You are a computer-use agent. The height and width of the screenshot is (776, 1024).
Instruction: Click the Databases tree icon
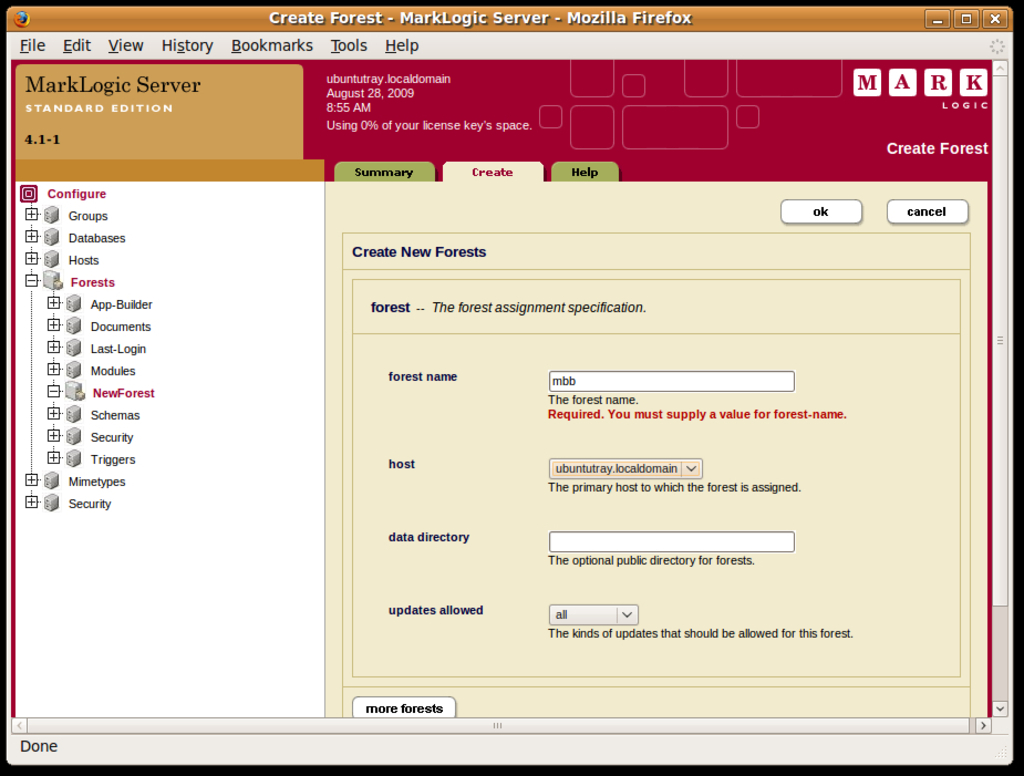pos(52,238)
